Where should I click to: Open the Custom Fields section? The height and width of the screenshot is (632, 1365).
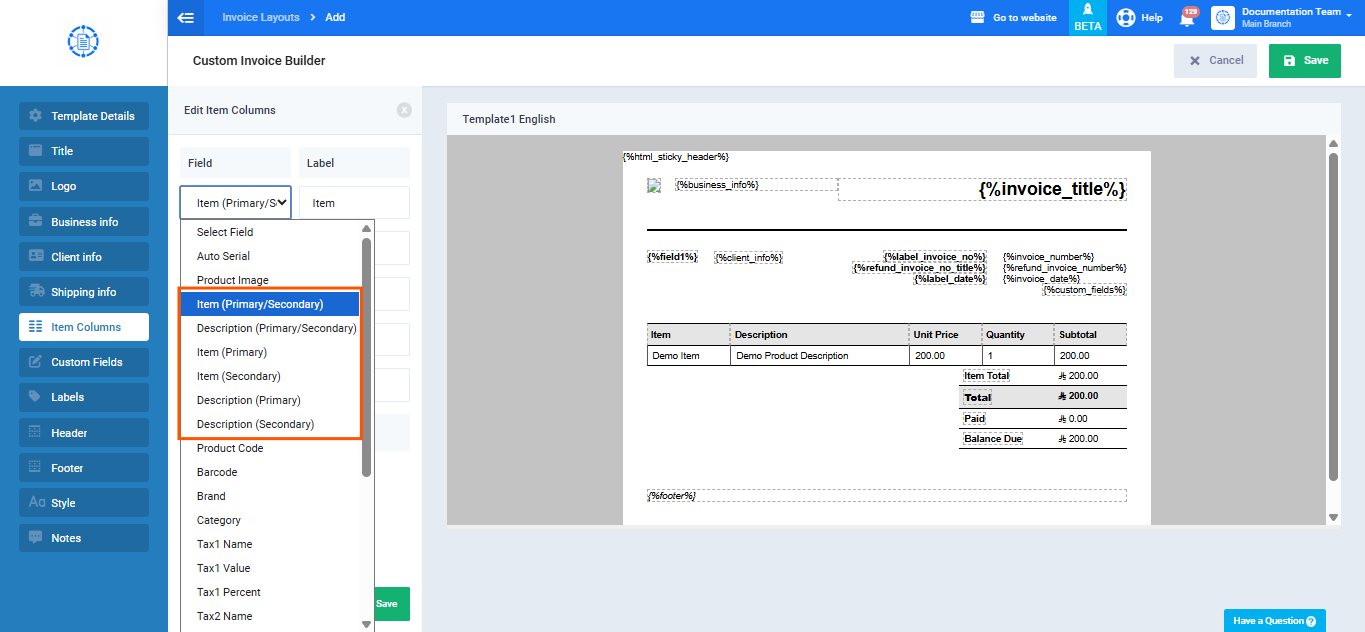[84, 362]
